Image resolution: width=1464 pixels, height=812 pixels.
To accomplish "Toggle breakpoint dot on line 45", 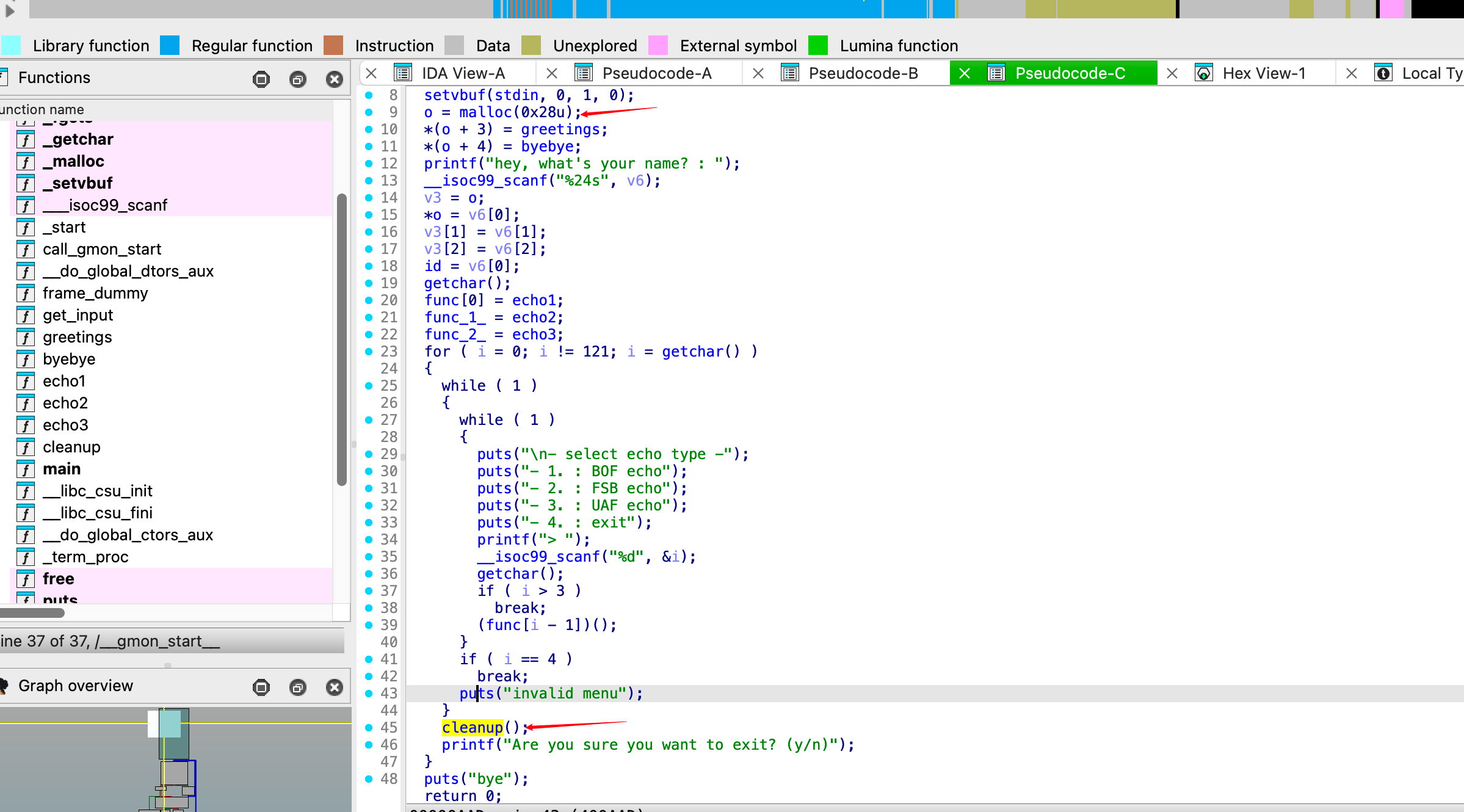I will click(x=369, y=727).
